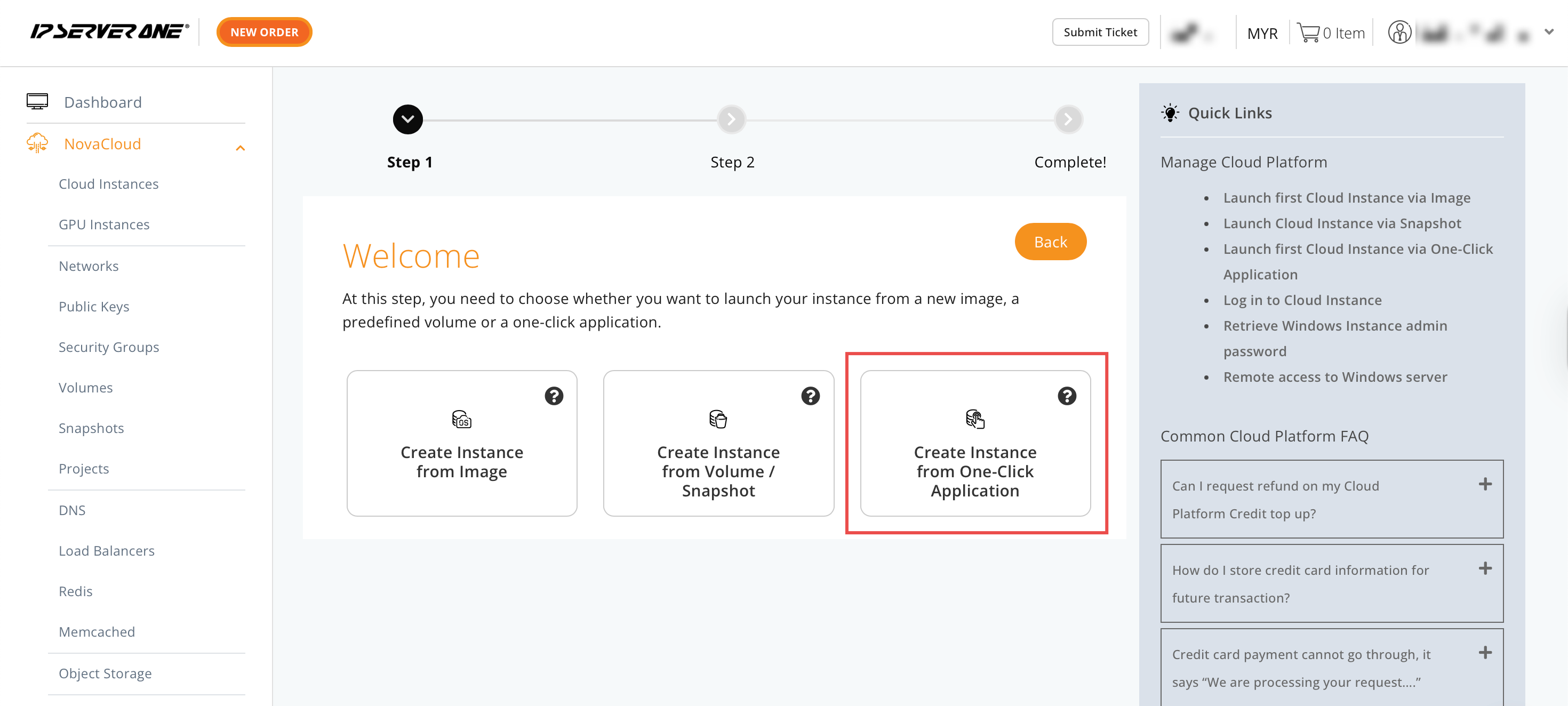Select Create Instance from Image card

462,444
